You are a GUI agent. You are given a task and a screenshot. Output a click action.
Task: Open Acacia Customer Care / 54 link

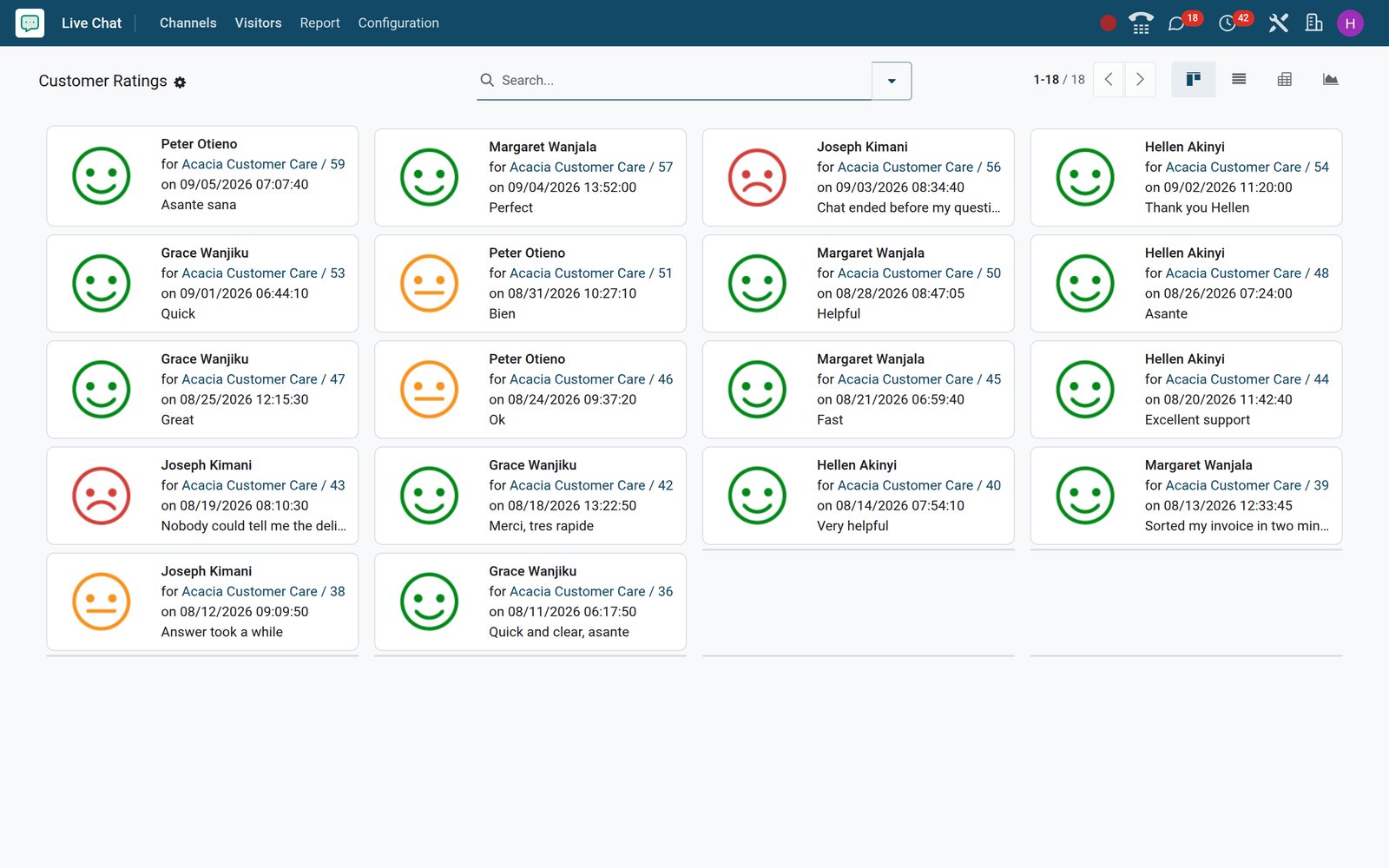point(1247,167)
